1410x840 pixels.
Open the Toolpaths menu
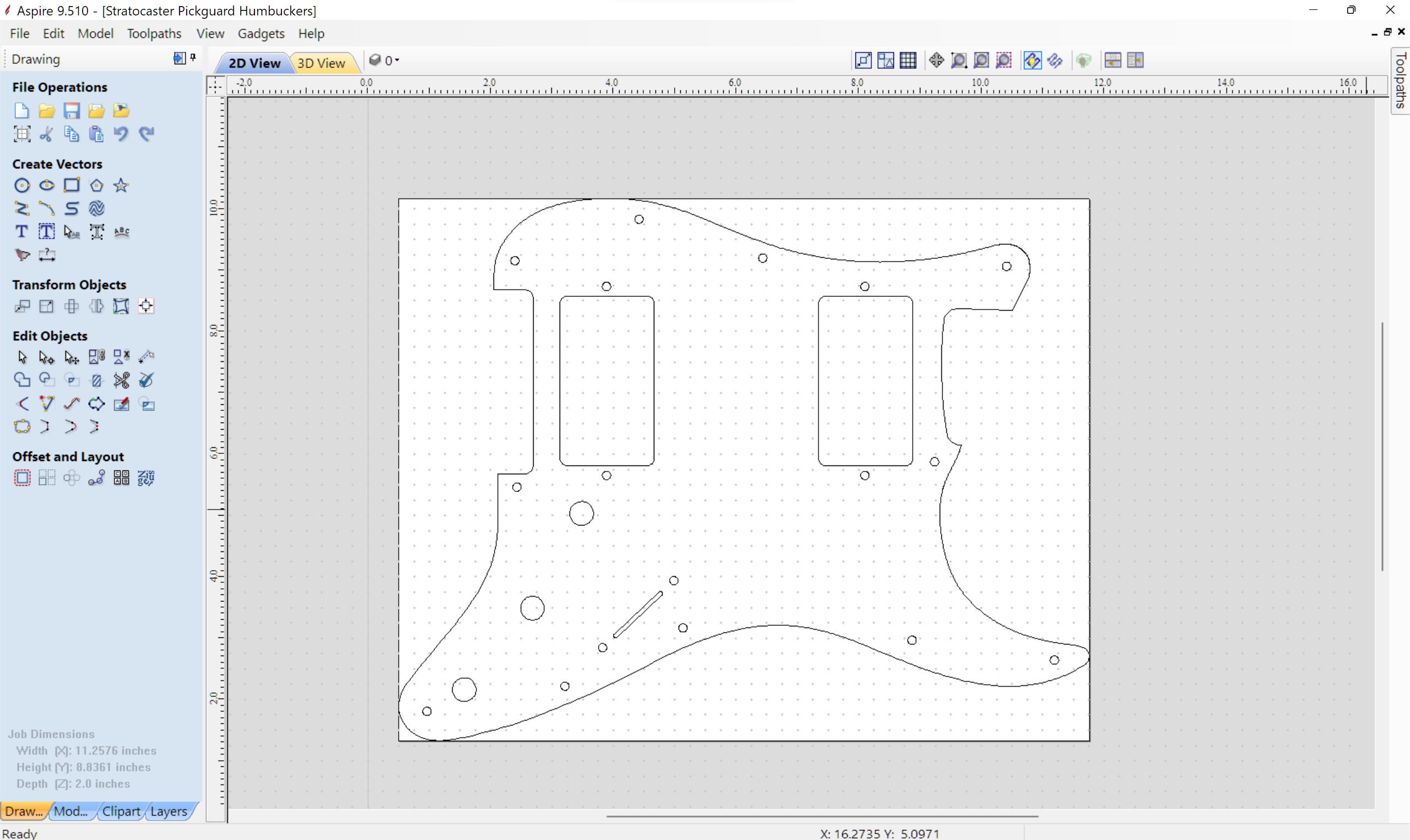(x=154, y=34)
